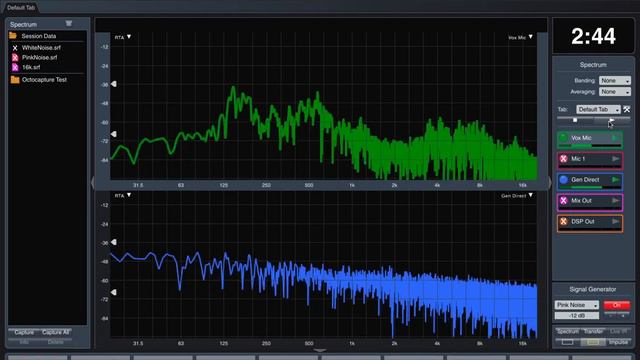The width and height of the screenshot is (640, 360).
Task: Switch to Spectrum mode button
Action: [x=567, y=331]
